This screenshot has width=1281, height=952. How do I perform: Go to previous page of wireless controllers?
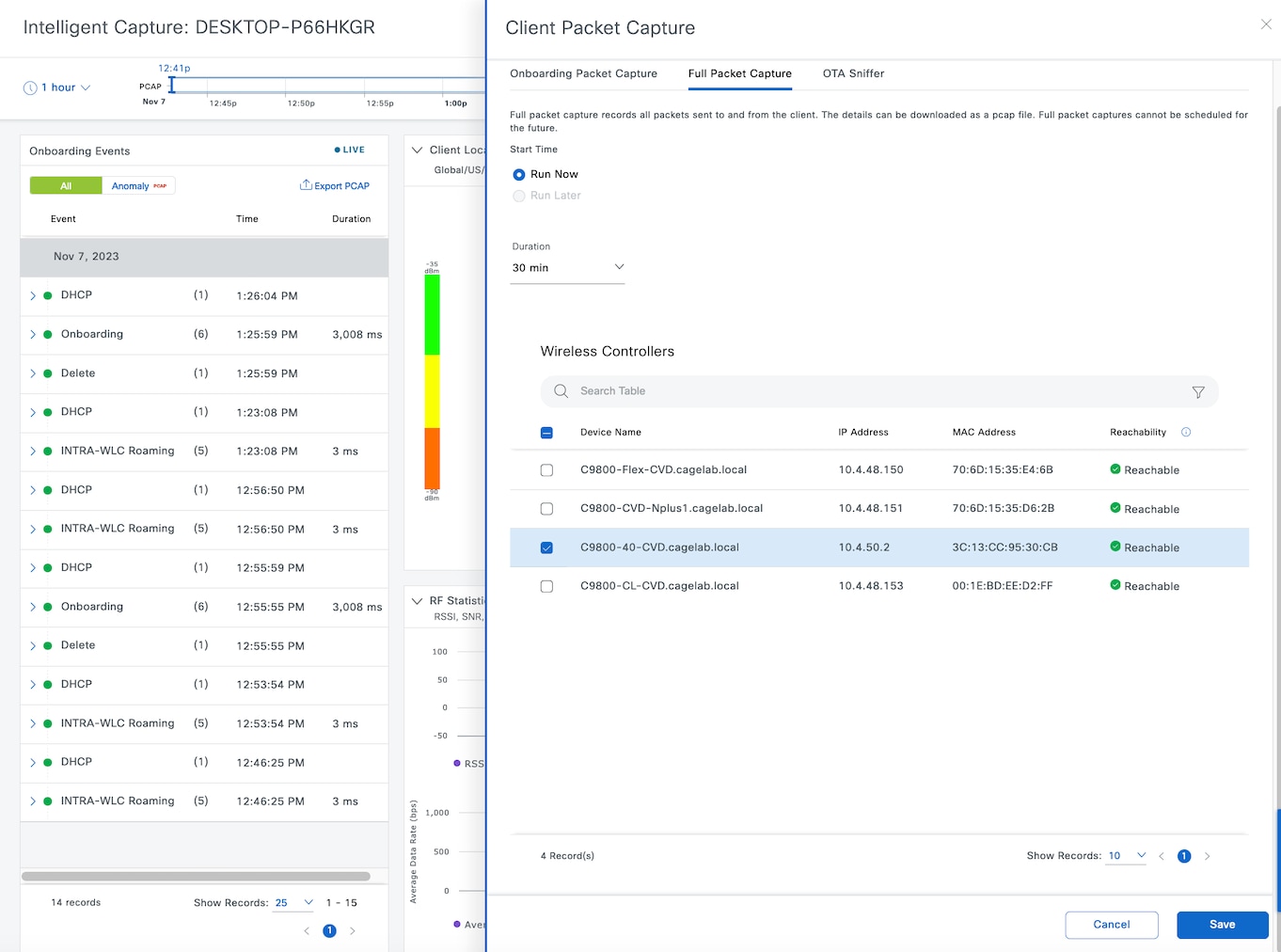click(x=1162, y=856)
